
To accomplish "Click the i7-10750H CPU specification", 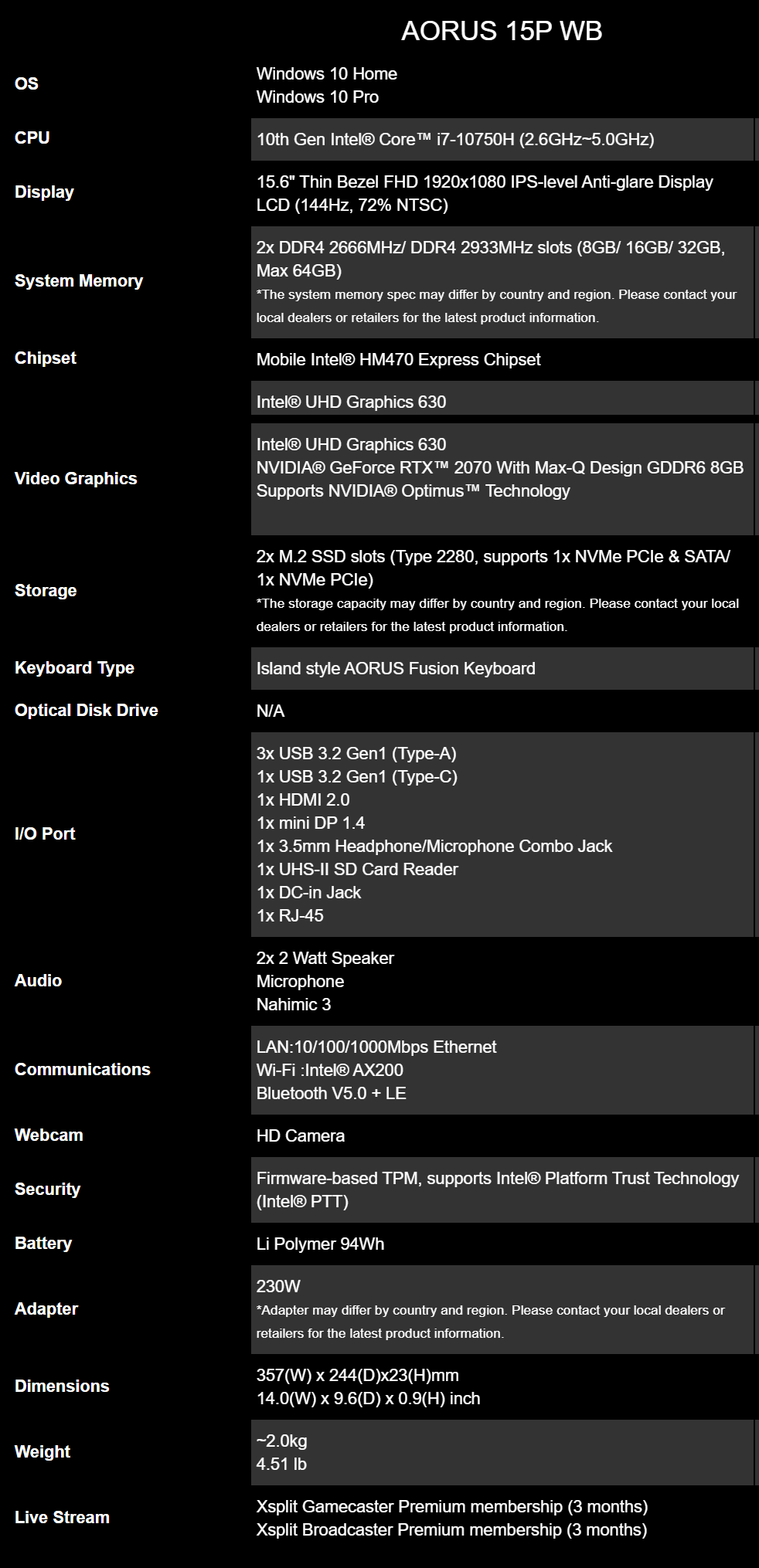I will (455, 140).
